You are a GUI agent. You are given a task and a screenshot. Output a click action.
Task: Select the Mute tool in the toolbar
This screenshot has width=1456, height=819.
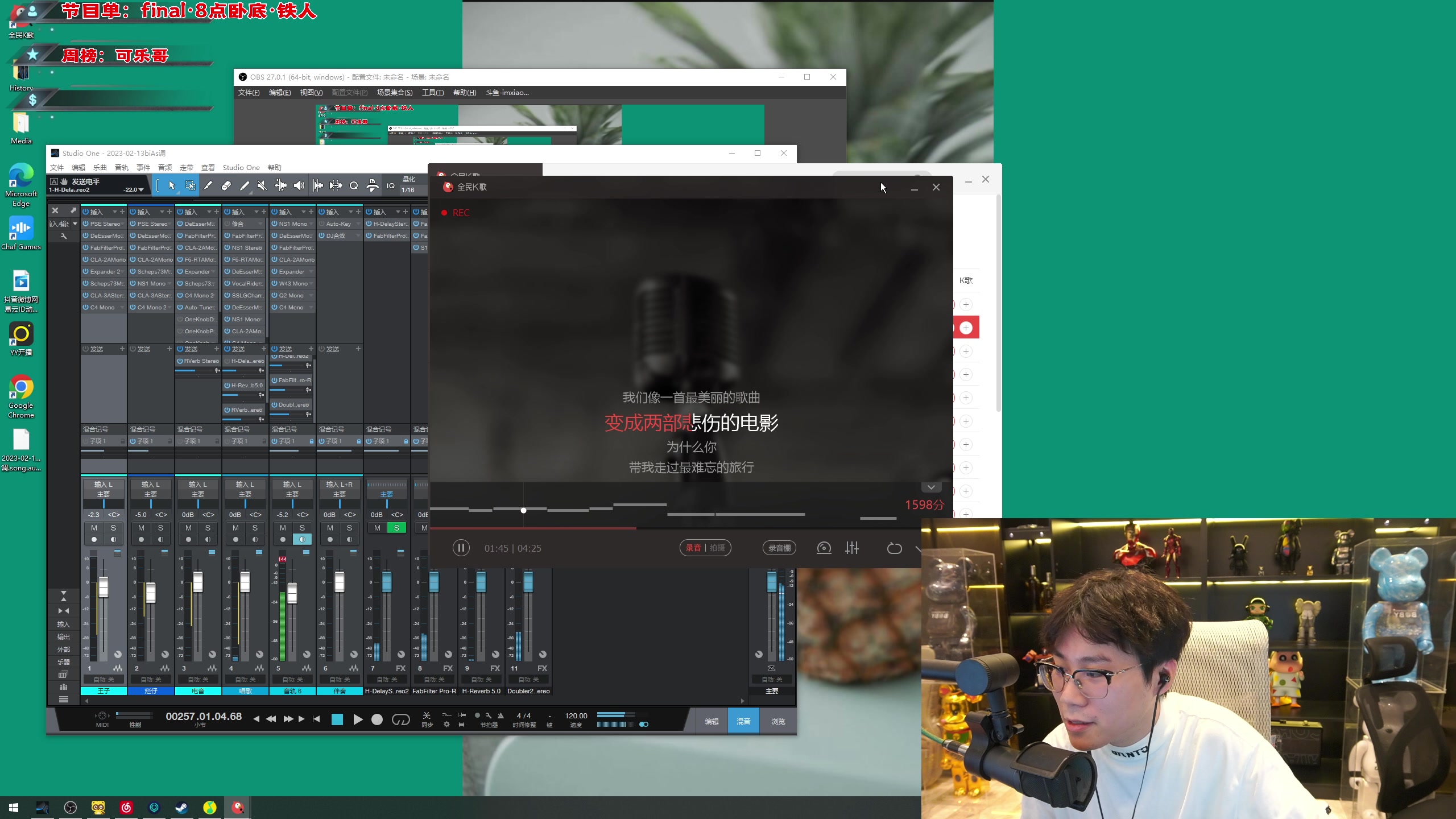(262, 185)
